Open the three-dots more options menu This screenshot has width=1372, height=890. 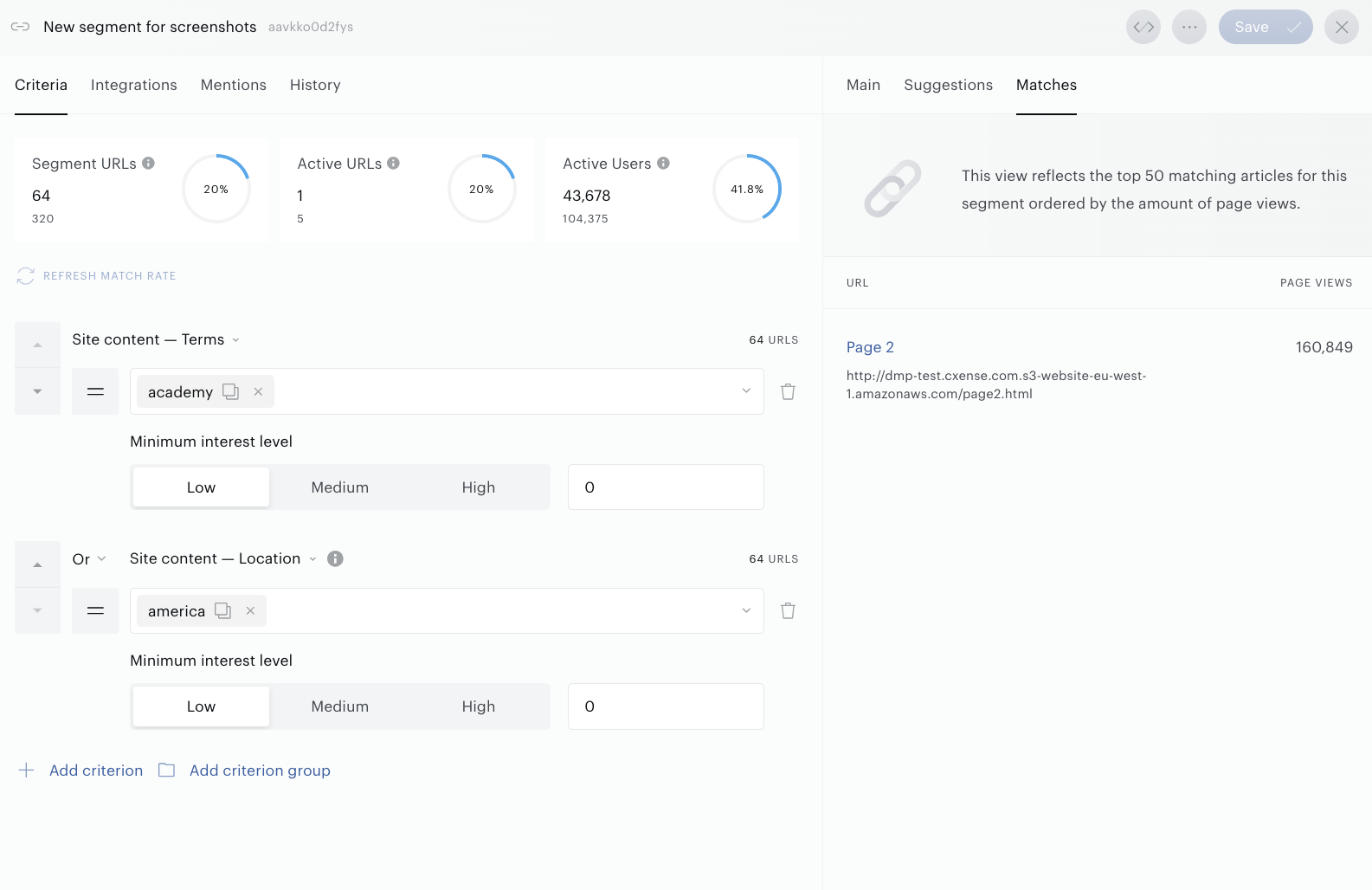(x=1189, y=27)
